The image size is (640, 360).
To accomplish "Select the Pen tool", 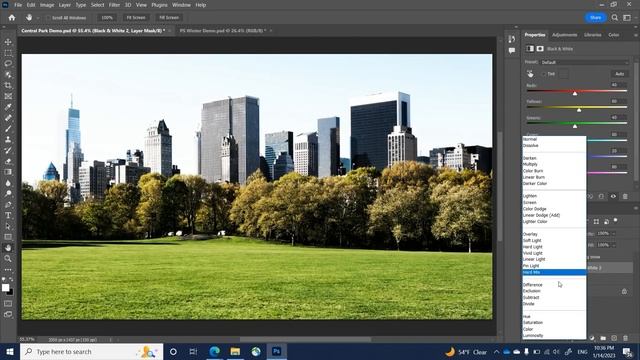I will 8,204.
